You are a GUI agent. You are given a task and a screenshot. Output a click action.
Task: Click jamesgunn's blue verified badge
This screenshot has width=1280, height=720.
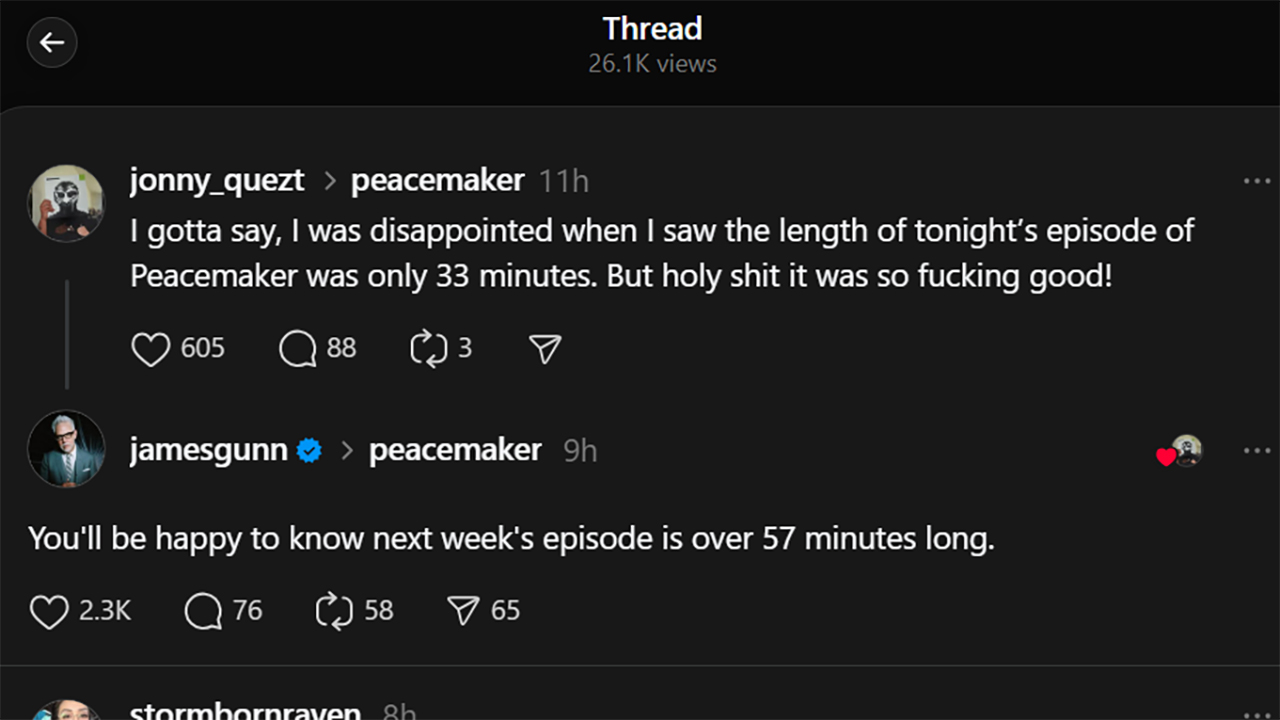309,452
